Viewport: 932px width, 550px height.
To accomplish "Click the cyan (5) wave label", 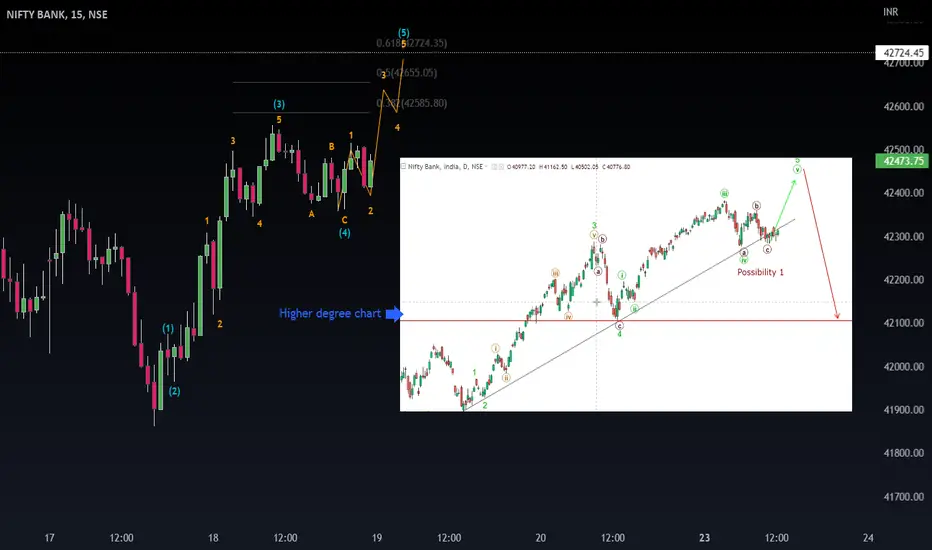I will tap(404, 33).
